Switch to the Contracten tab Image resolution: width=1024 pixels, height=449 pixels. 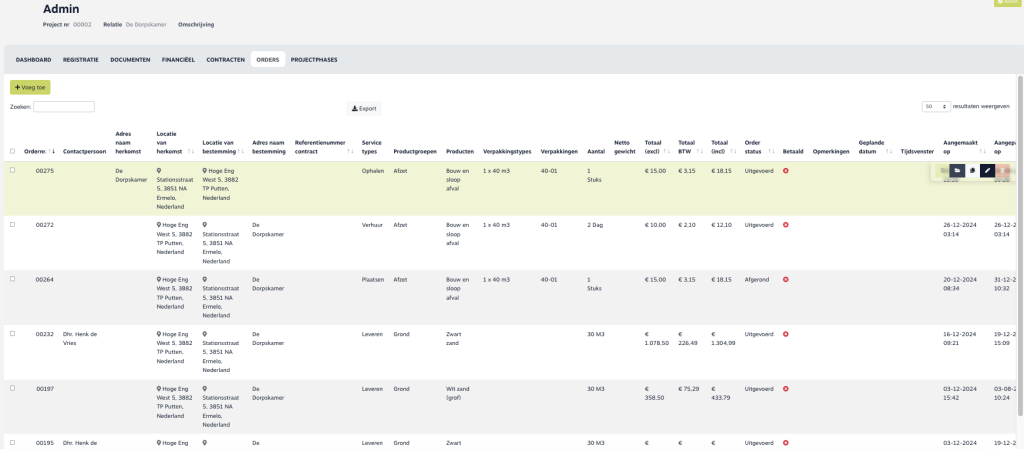tap(225, 59)
